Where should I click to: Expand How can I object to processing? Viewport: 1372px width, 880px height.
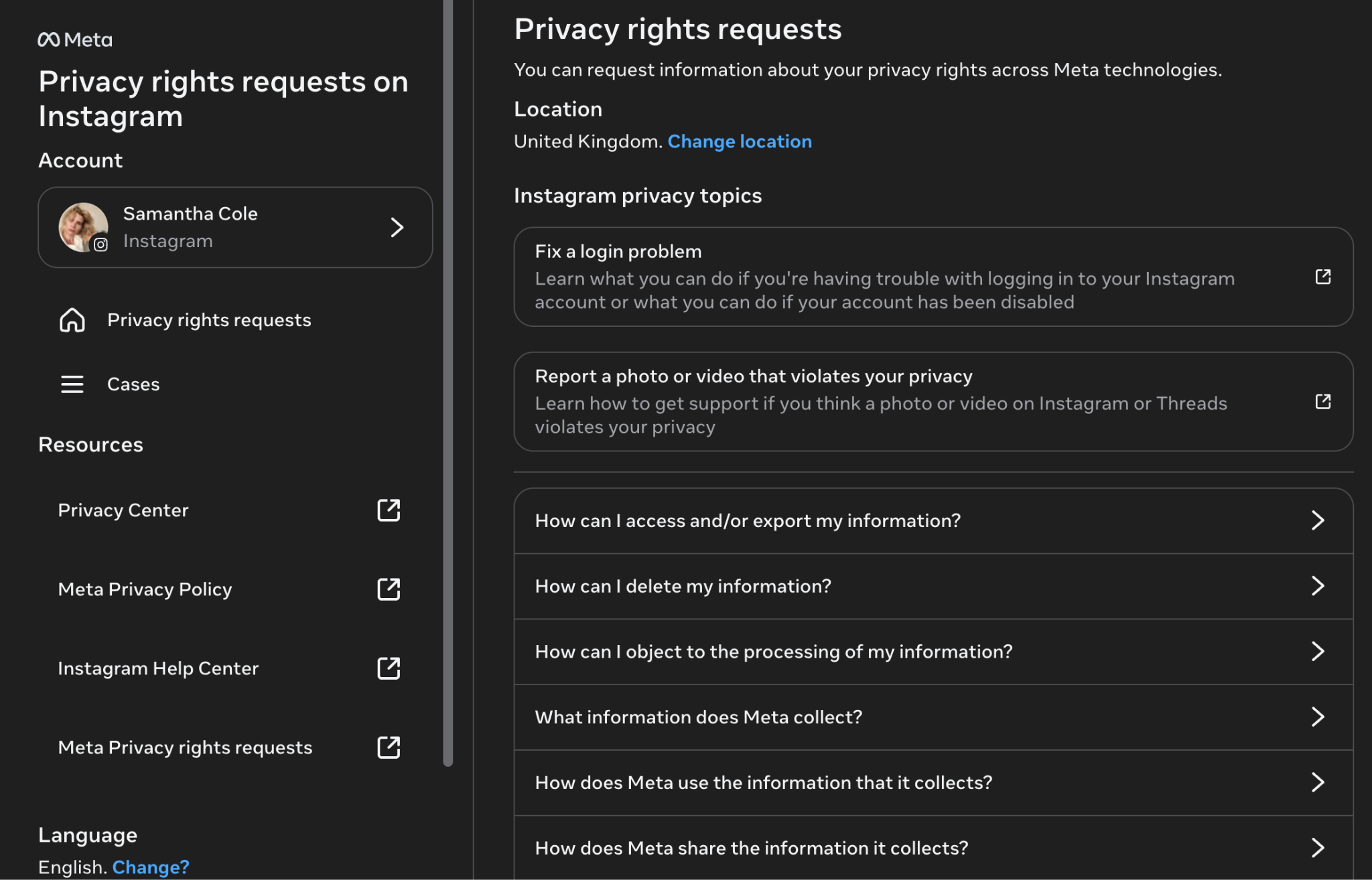(933, 652)
